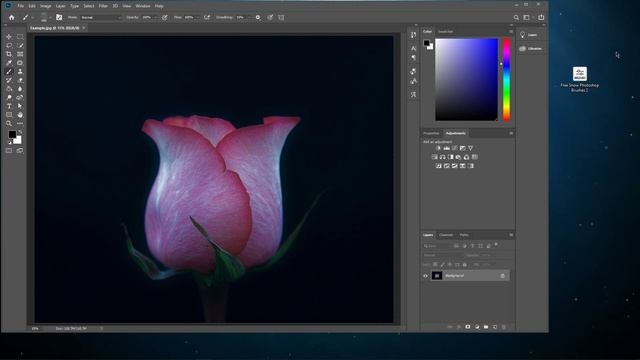This screenshot has height=360, width=640.
Task: Add a layer mask in Layers panel
Action: 468,327
